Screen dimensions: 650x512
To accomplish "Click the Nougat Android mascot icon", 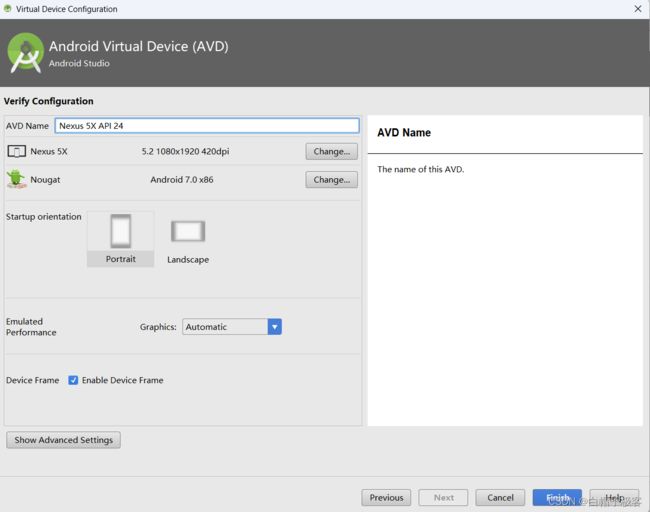I will pyautogui.click(x=16, y=179).
